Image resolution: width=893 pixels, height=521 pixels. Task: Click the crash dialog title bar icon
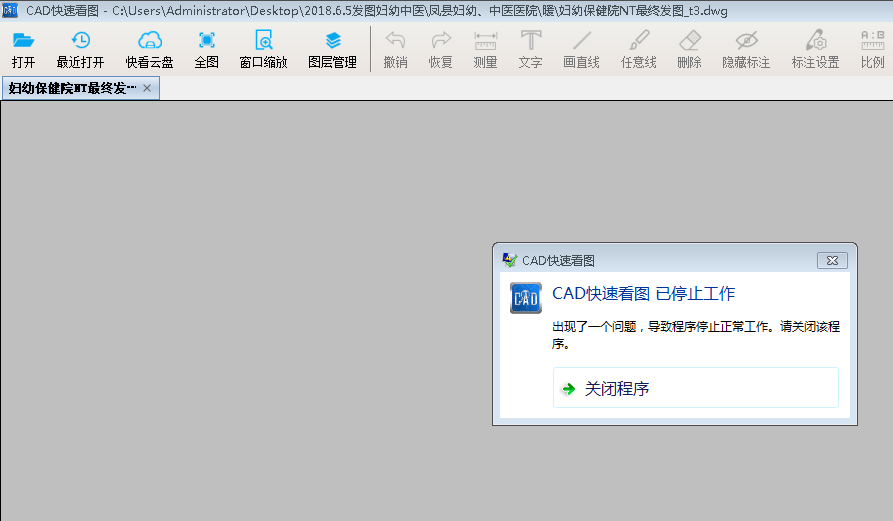point(510,260)
